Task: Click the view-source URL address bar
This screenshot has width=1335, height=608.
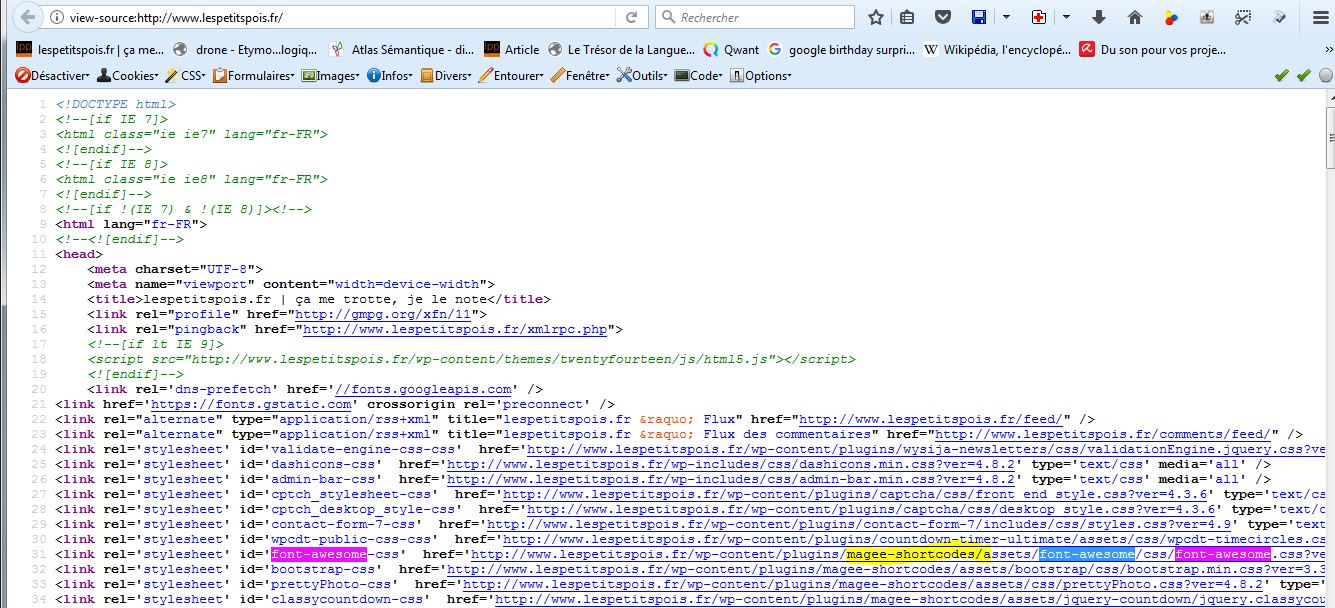Action: pos(330,17)
